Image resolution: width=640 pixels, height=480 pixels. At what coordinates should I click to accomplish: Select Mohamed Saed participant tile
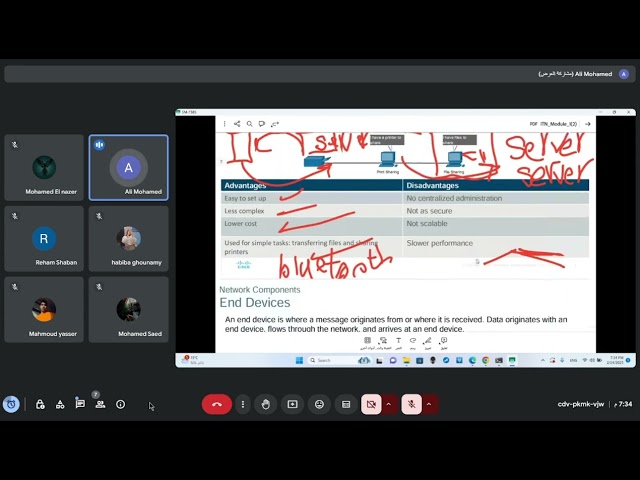[129, 310]
